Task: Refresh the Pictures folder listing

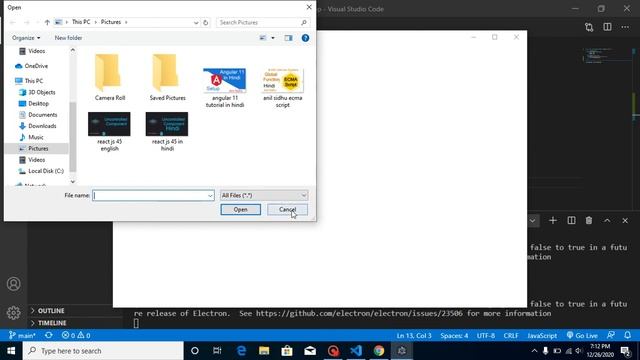Action: 206,22
